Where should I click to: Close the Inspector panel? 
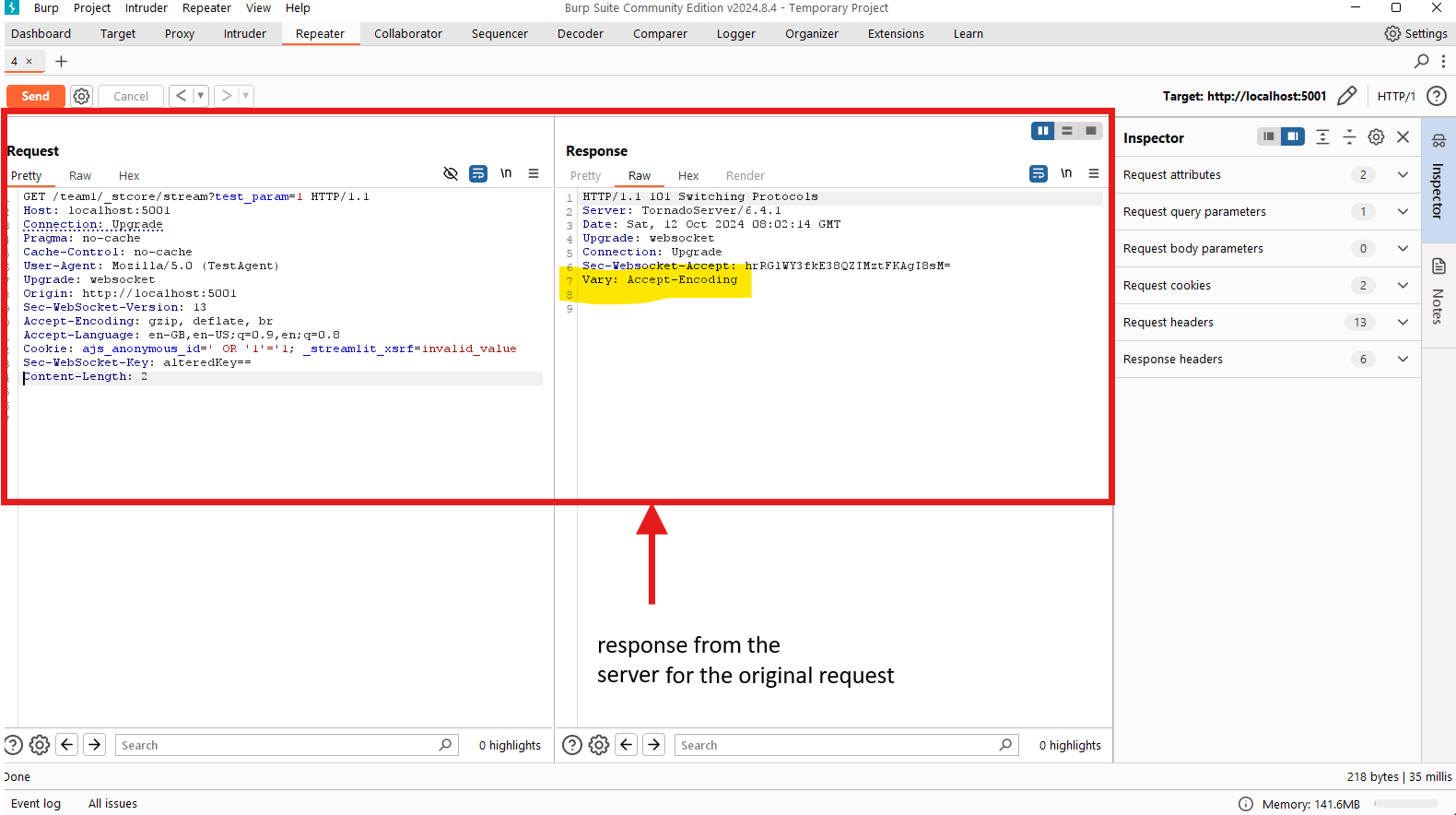(x=1403, y=136)
